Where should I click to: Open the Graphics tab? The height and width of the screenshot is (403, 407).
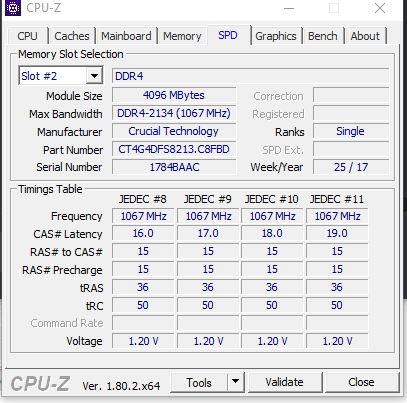276,36
